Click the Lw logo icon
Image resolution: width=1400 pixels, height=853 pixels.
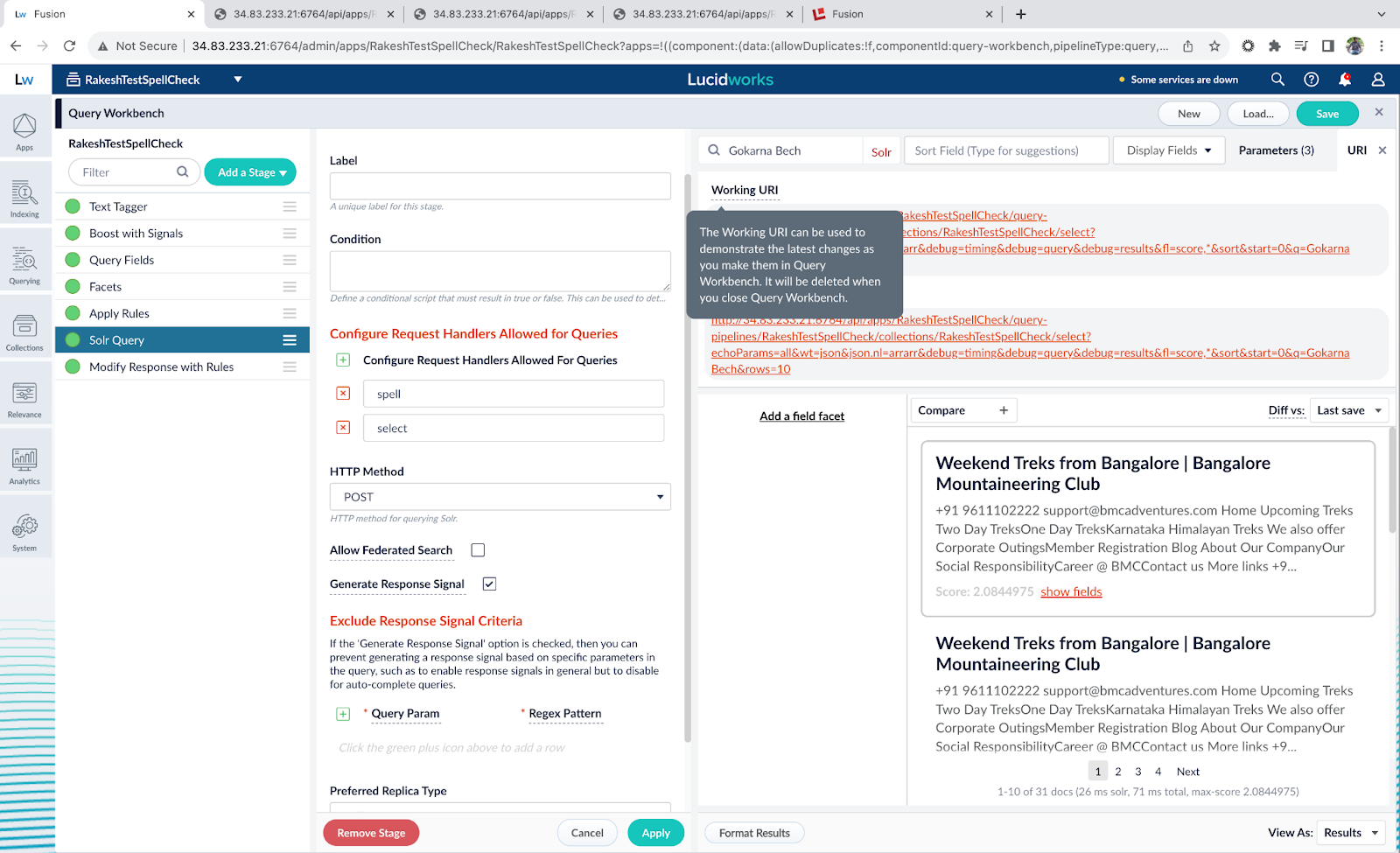point(24,80)
